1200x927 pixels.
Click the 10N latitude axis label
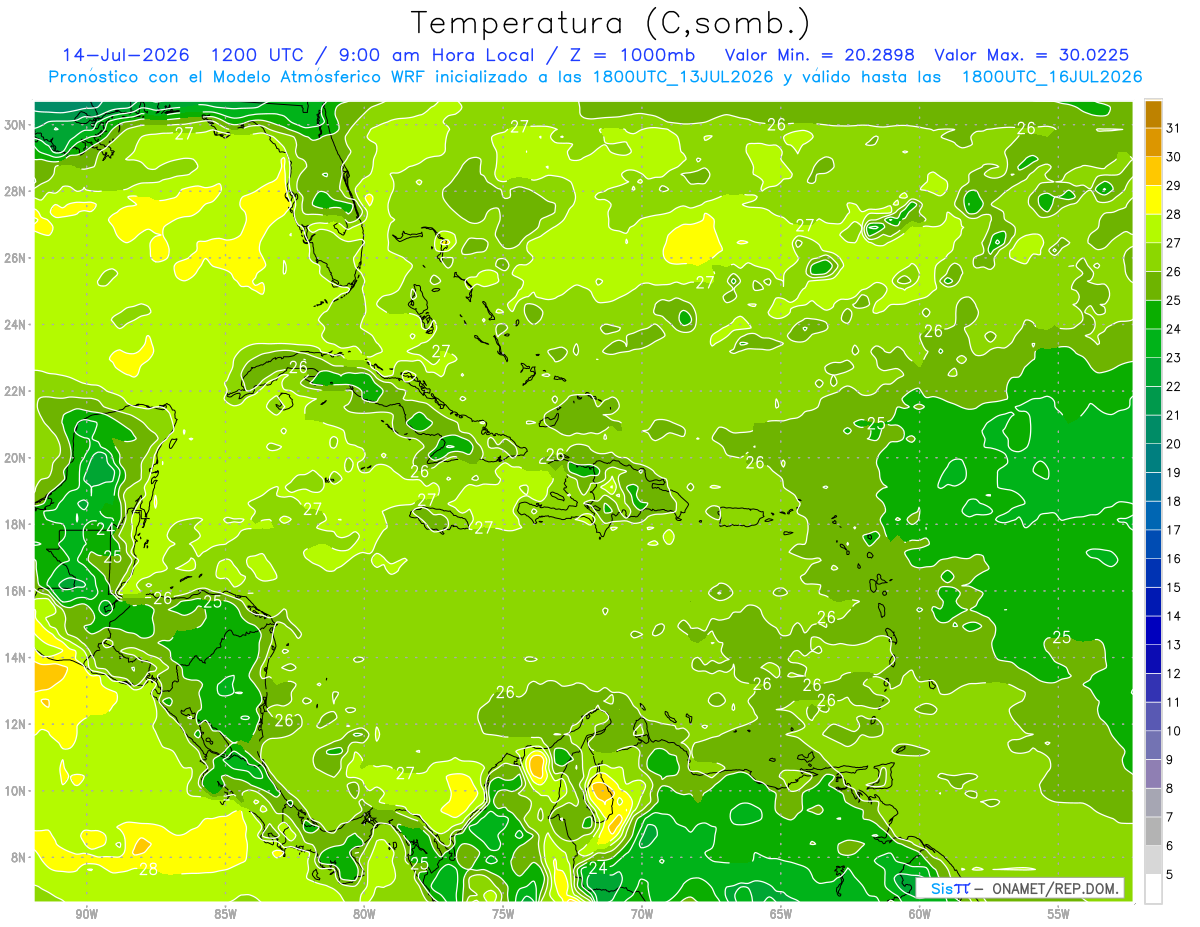tap(15, 790)
